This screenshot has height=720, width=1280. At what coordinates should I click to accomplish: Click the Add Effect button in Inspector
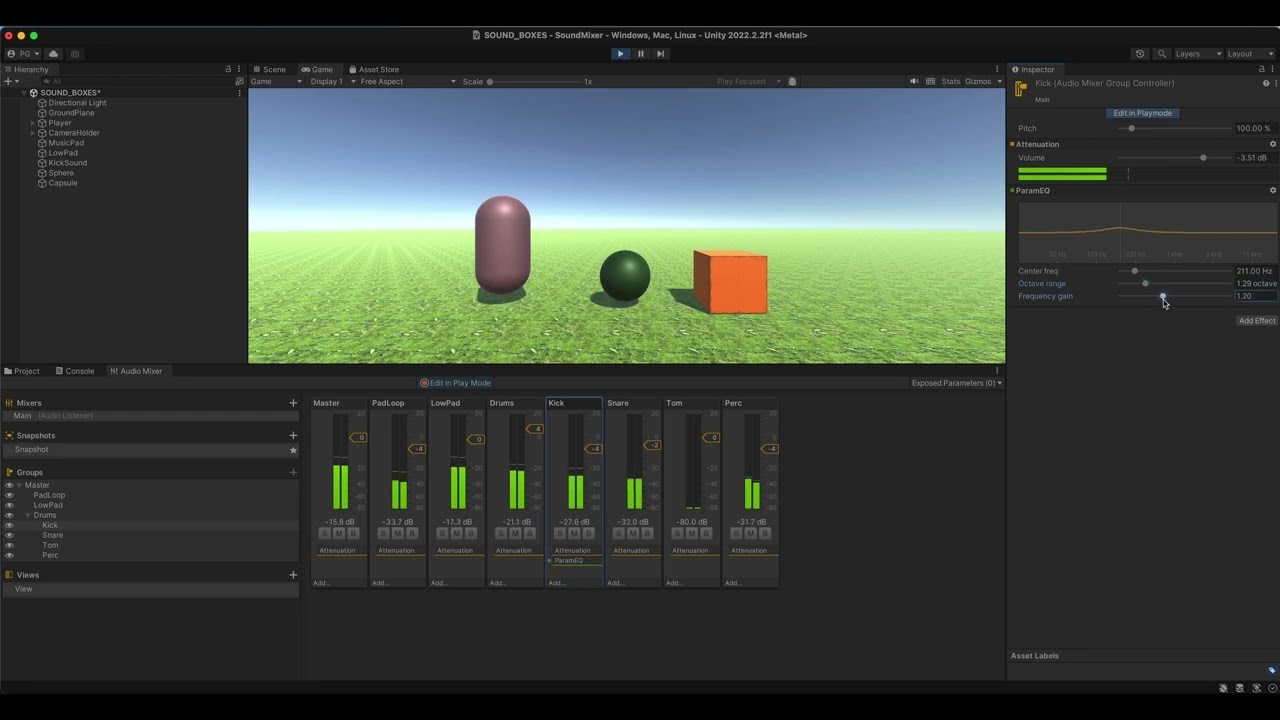[1257, 321]
